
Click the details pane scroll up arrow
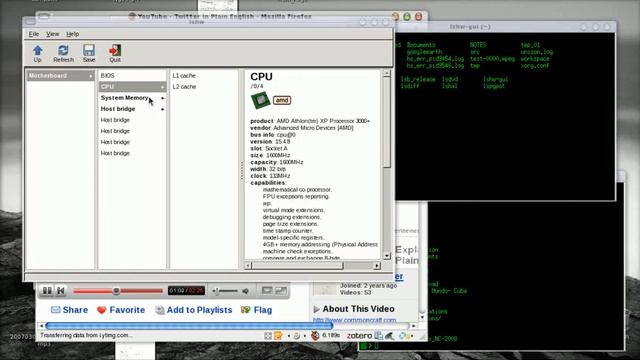[387, 73]
